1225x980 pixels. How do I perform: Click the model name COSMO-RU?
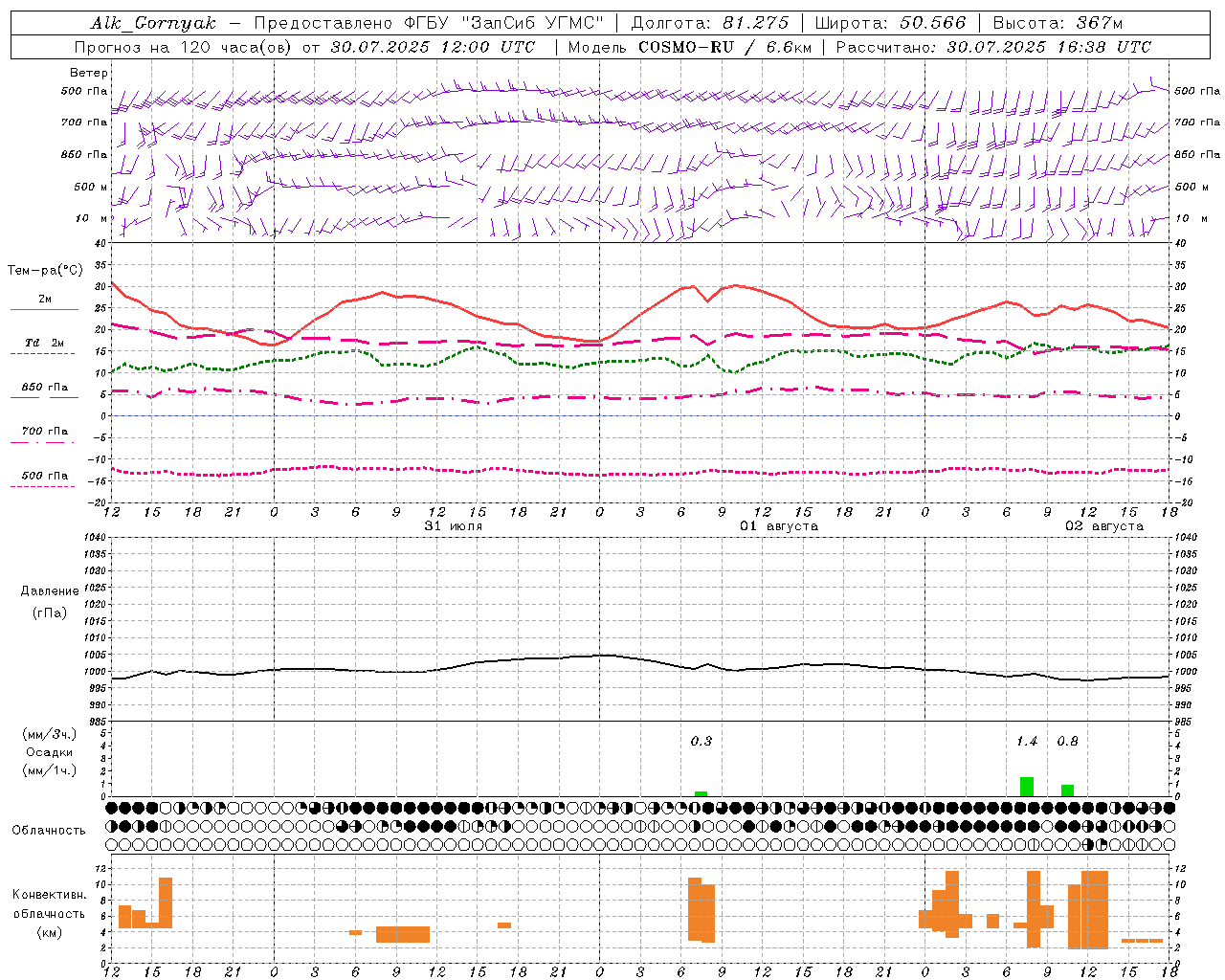(x=684, y=47)
